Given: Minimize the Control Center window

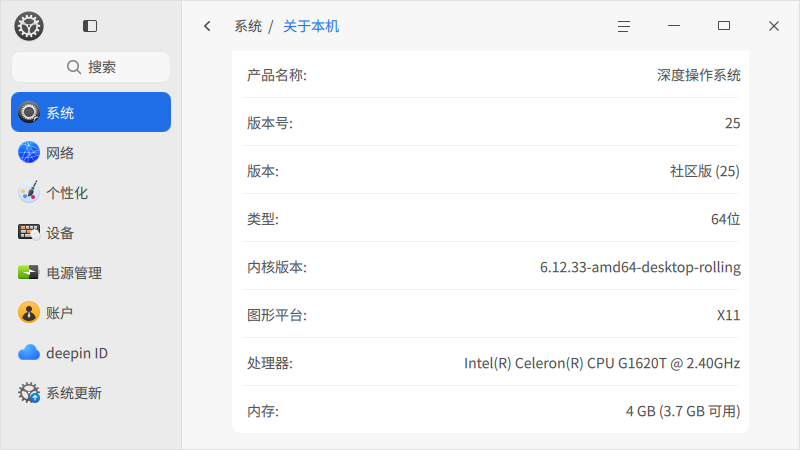Looking at the screenshot, I should click(674, 26).
